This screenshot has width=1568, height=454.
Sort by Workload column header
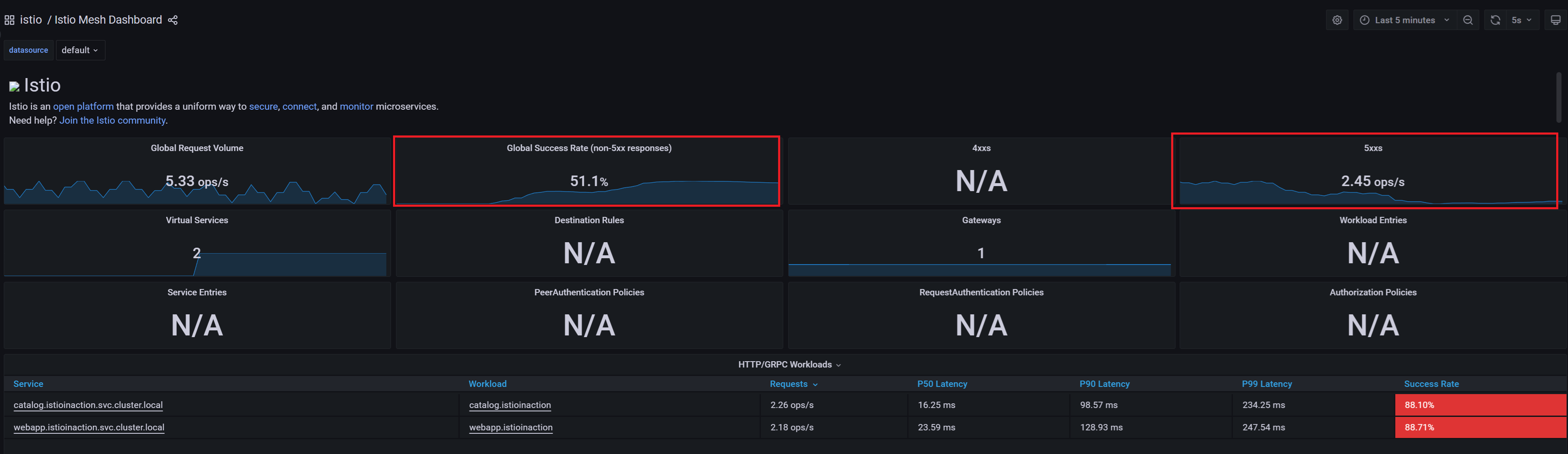click(x=487, y=384)
